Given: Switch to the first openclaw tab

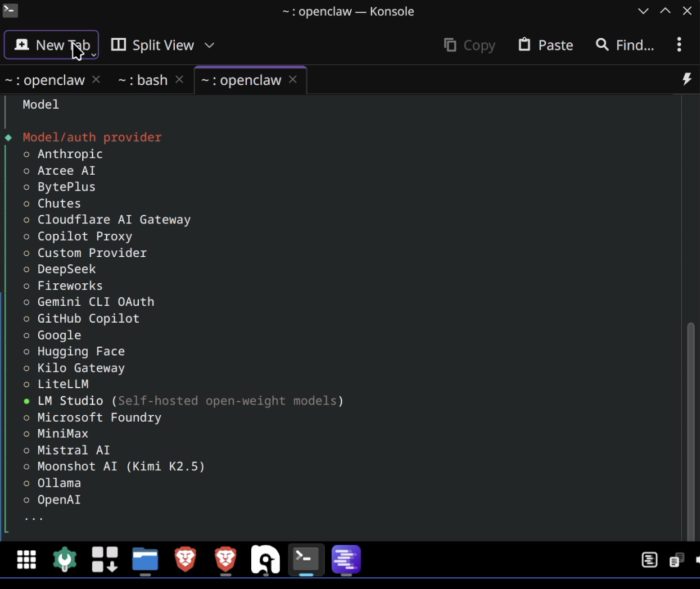Looking at the screenshot, I should click(45, 80).
